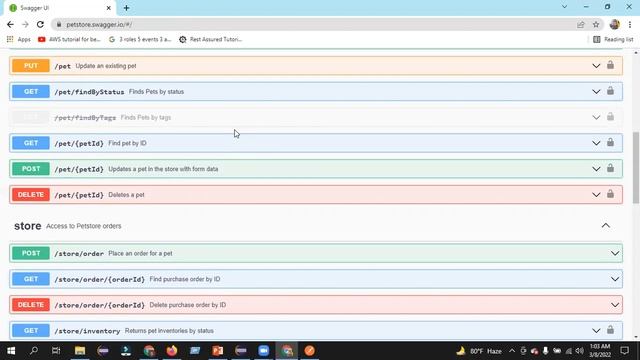640x360 pixels.
Task: Open Task View on taskbar
Action: click(x=56, y=351)
